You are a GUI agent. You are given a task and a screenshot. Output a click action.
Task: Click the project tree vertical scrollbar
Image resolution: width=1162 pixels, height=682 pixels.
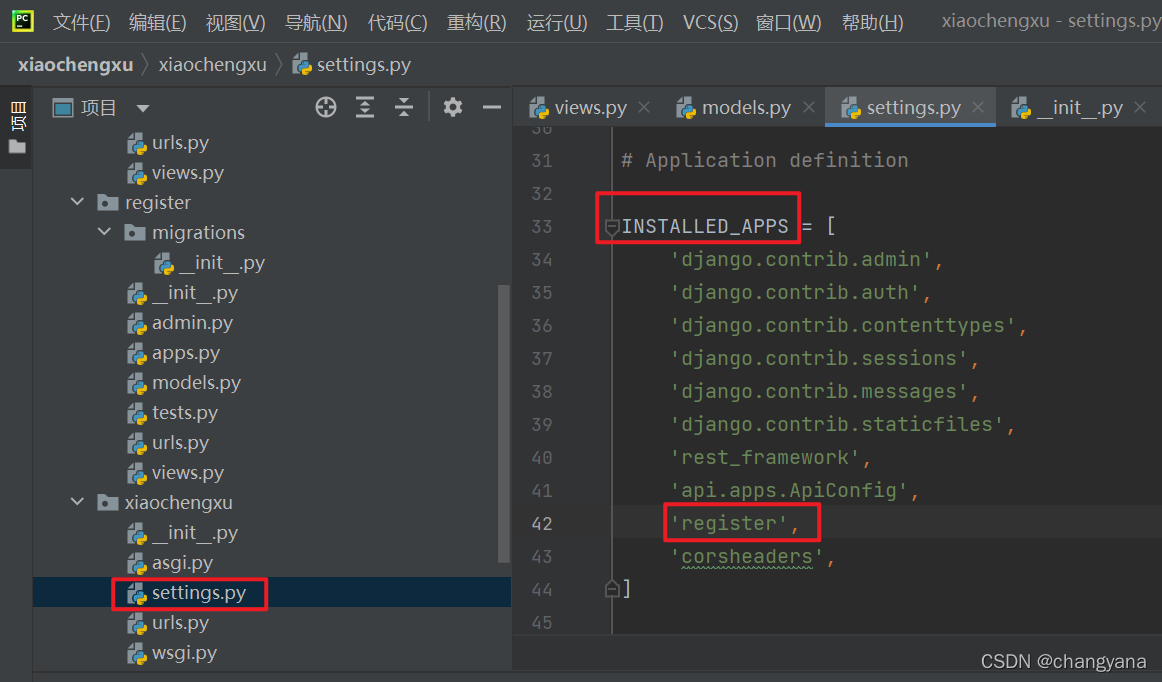click(x=504, y=423)
